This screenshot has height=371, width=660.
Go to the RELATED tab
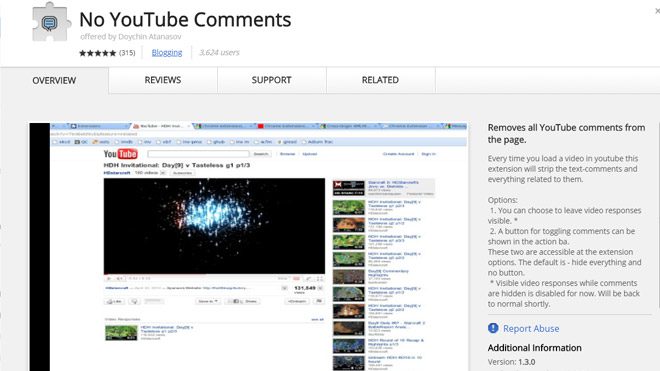[381, 80]
